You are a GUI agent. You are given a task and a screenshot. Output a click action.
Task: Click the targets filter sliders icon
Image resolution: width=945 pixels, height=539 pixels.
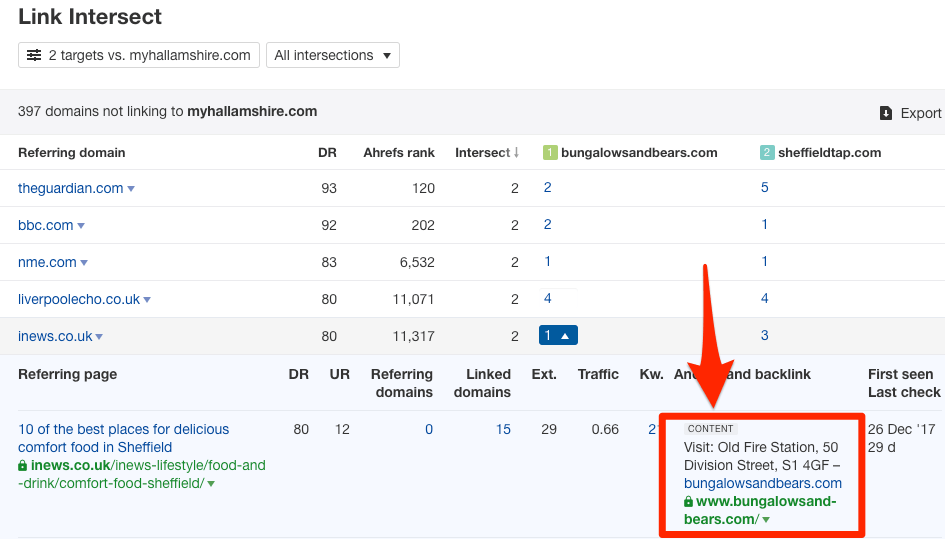[x=34, y=55]
